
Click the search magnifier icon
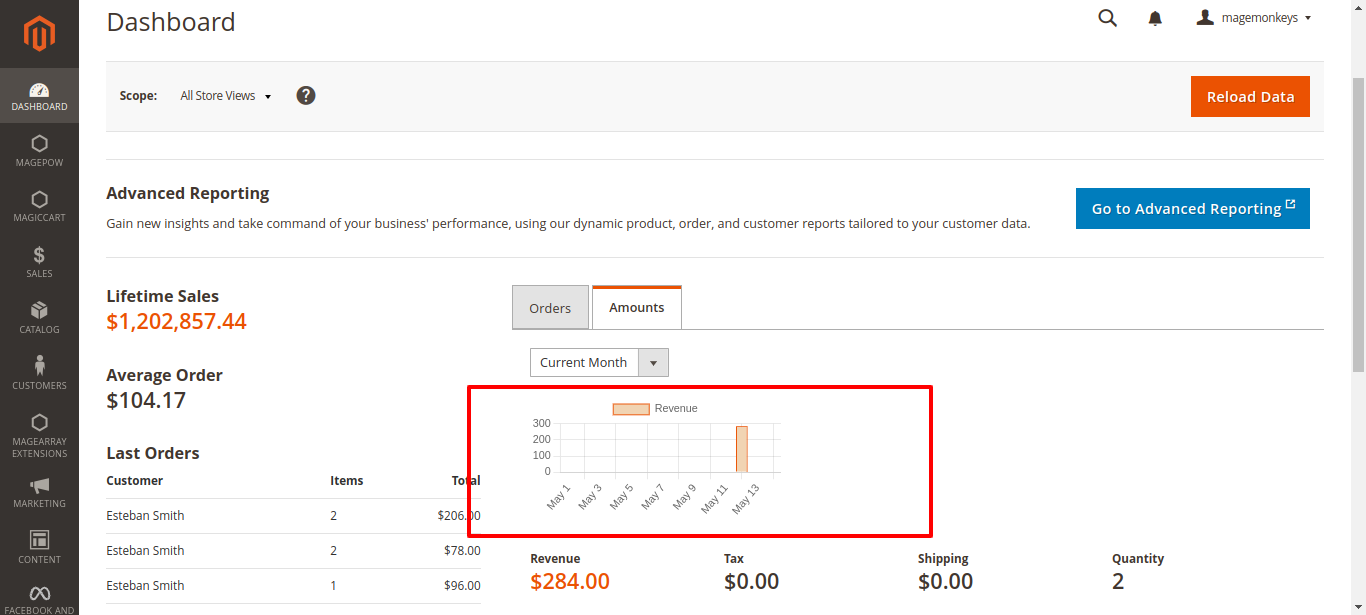[1107, 18]
